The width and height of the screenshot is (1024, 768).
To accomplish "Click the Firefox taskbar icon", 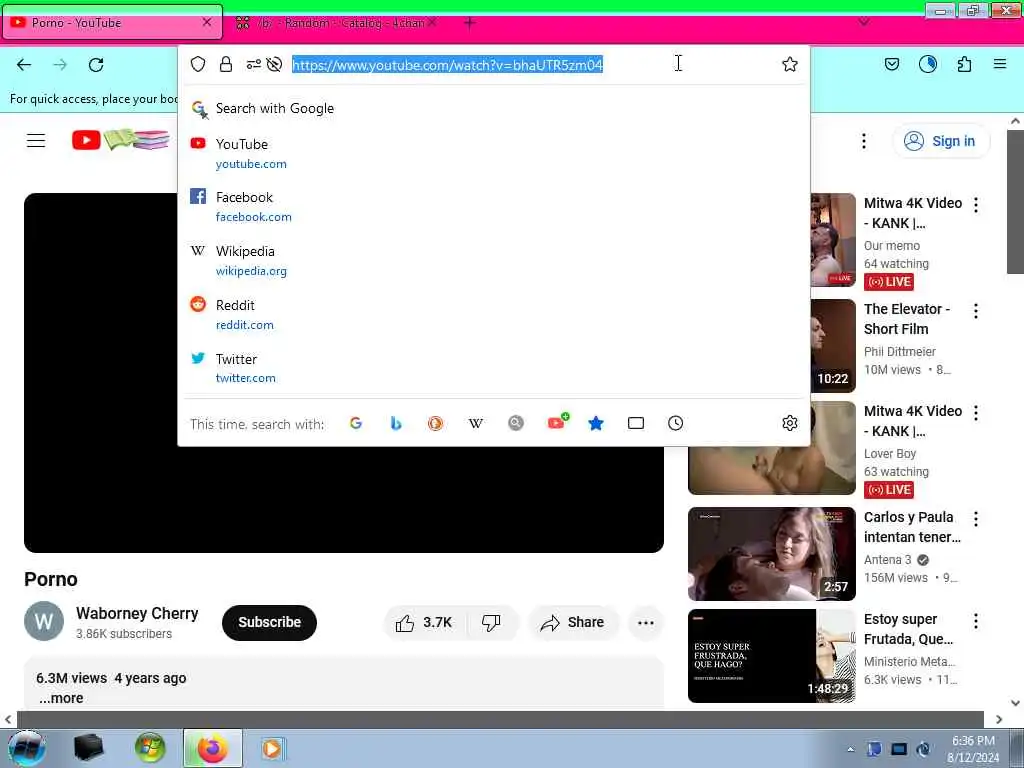I will pos(212,748).
